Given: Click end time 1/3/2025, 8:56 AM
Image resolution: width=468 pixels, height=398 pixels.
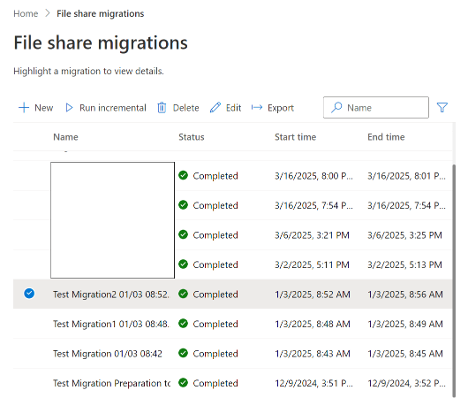Looking at the screenshot, I should tap(405, 294).
